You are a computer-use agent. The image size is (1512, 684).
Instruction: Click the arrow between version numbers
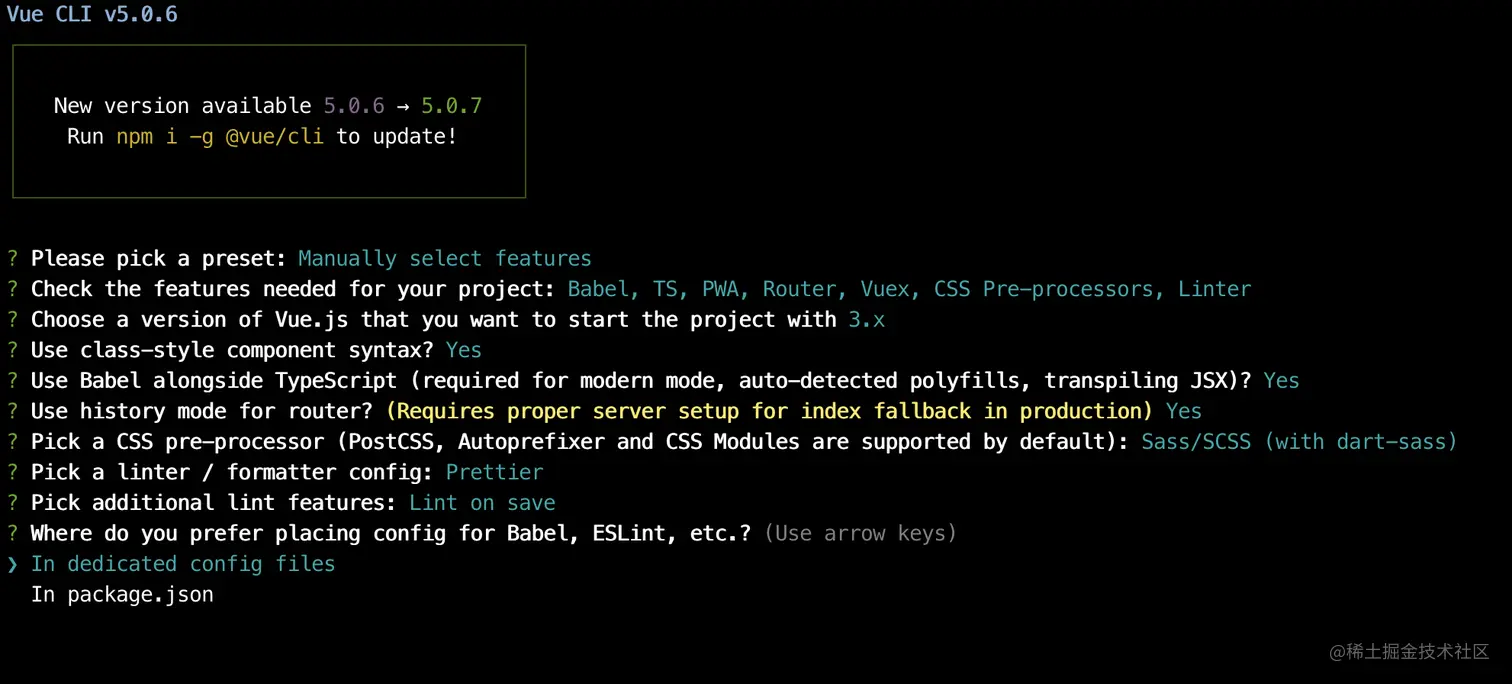click(403, 106)
